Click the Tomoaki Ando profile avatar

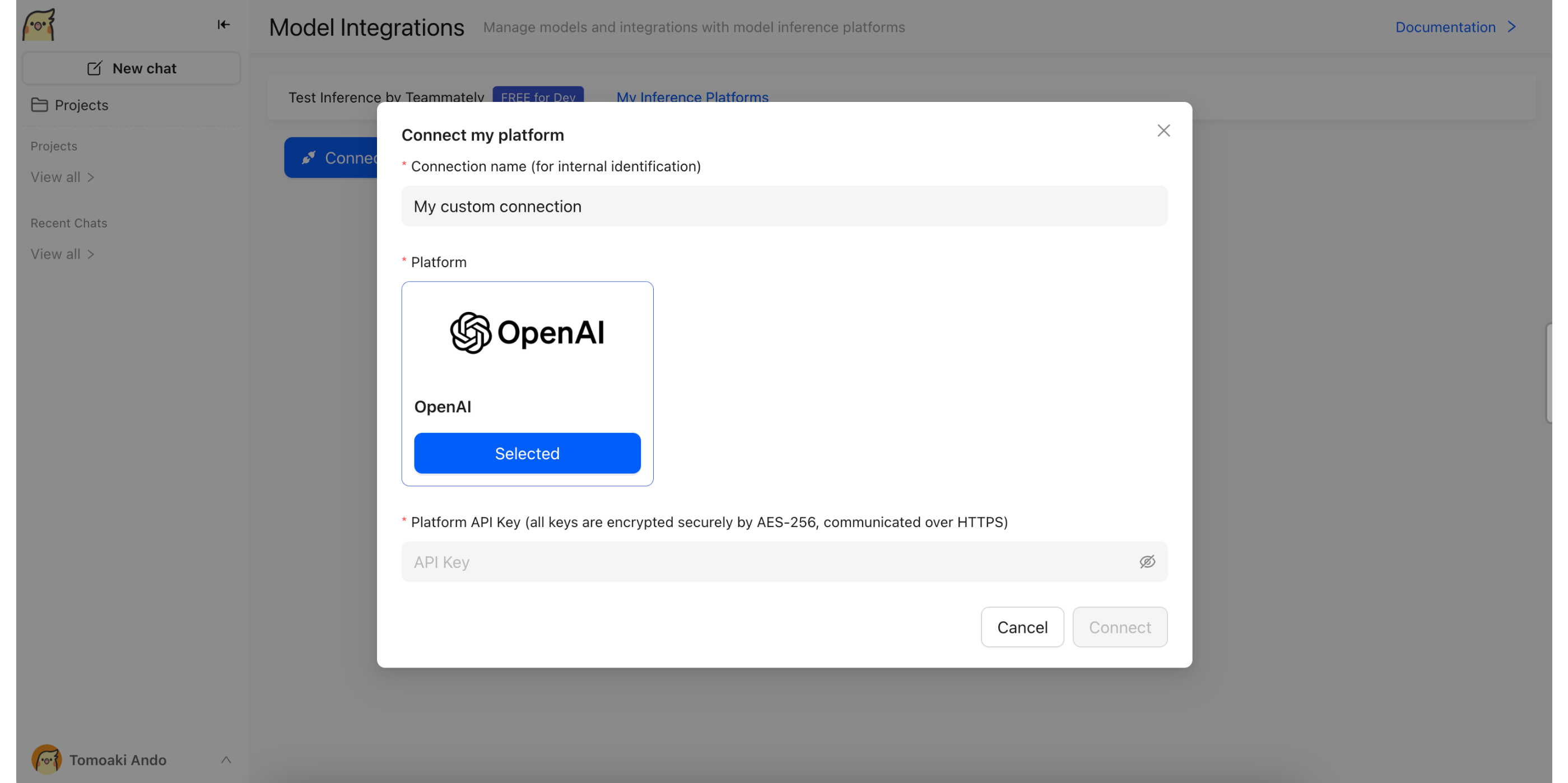pos(46,760)
